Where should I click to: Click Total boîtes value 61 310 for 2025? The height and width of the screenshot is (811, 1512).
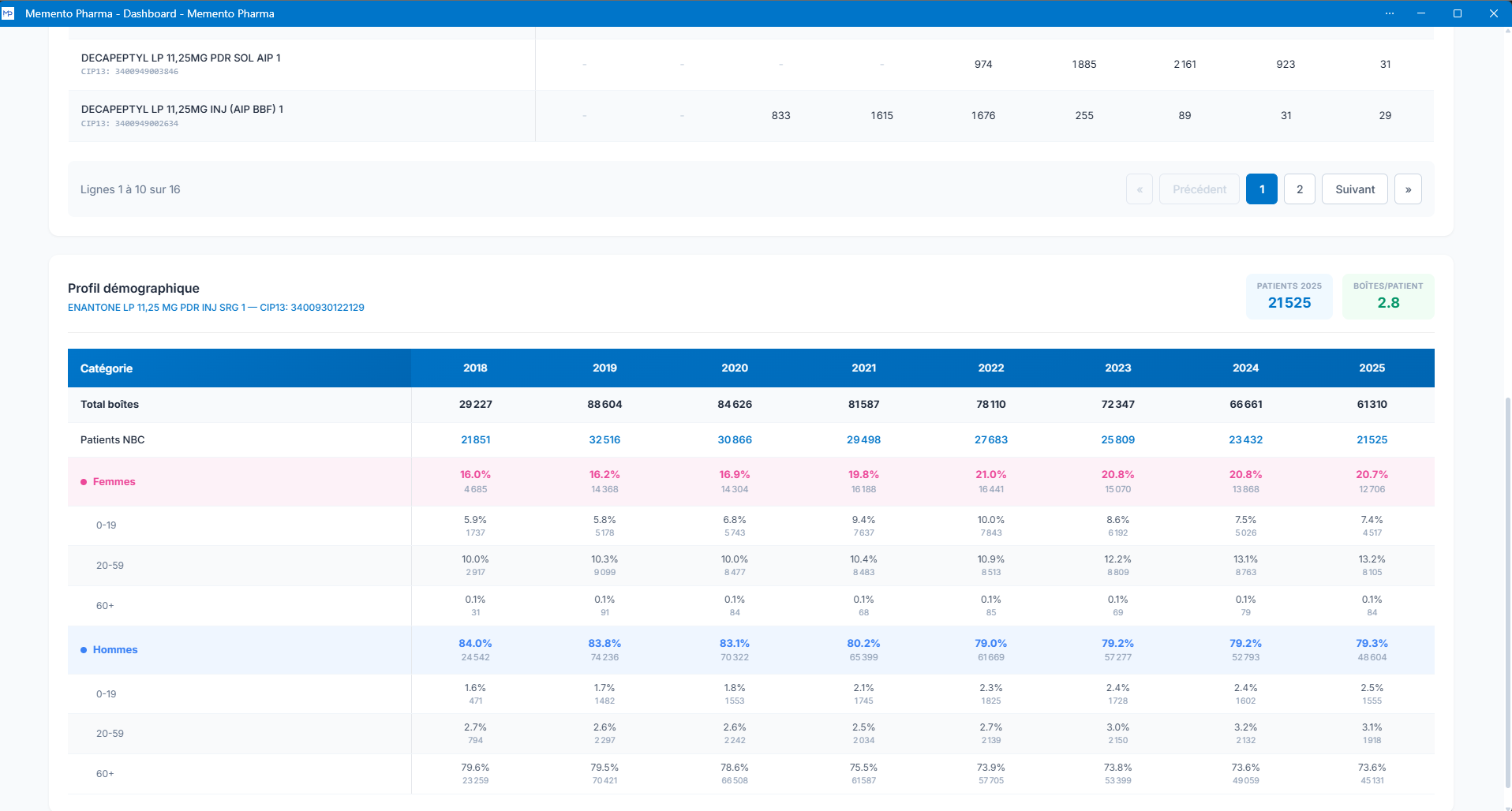pyautogui.click(x=1372, y=405)
